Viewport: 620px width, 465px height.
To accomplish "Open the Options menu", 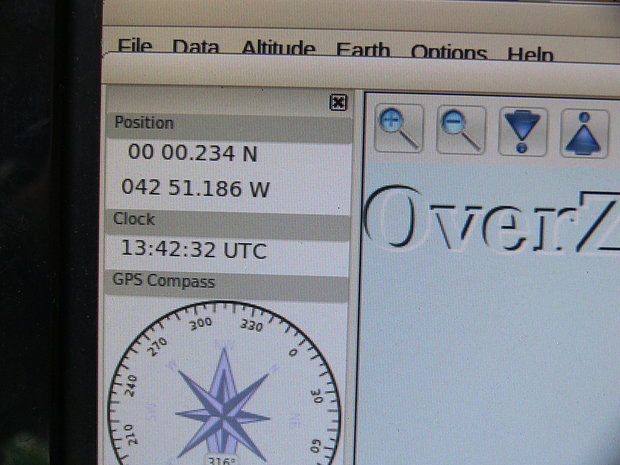I will click(x=449, y=52).
